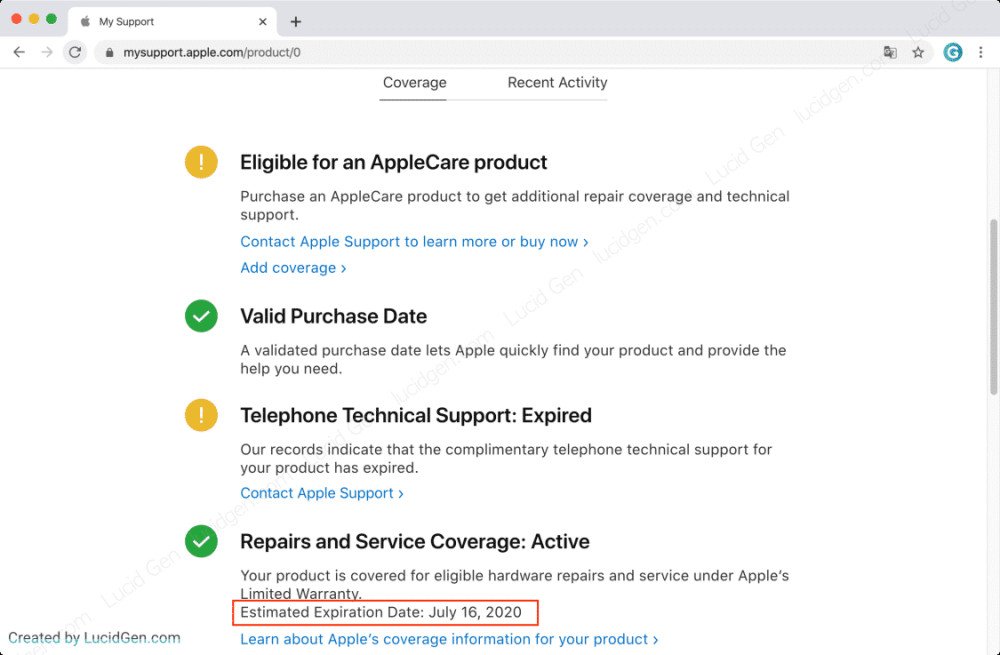Bookmark this page with the star
This screenshot has width=1000, height=655.
(x=918, y=52)
